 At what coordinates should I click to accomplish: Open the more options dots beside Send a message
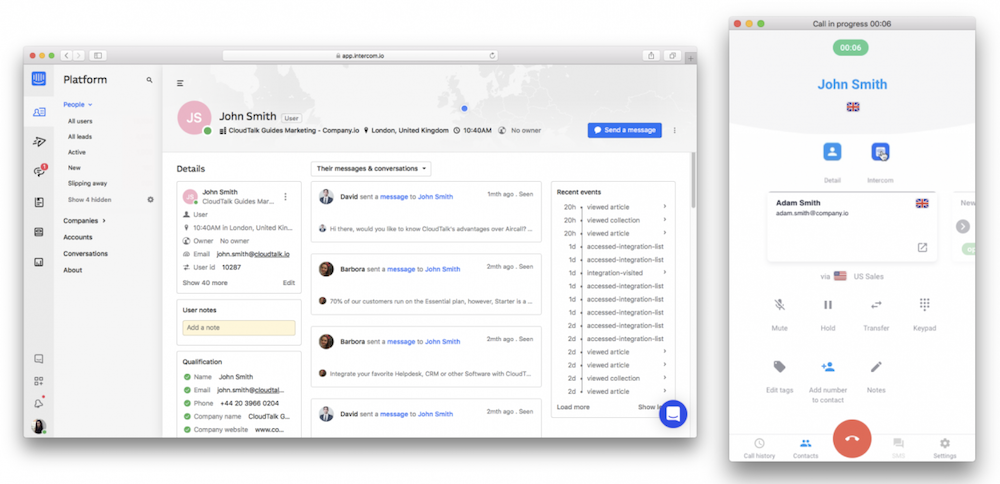point(675,130)
